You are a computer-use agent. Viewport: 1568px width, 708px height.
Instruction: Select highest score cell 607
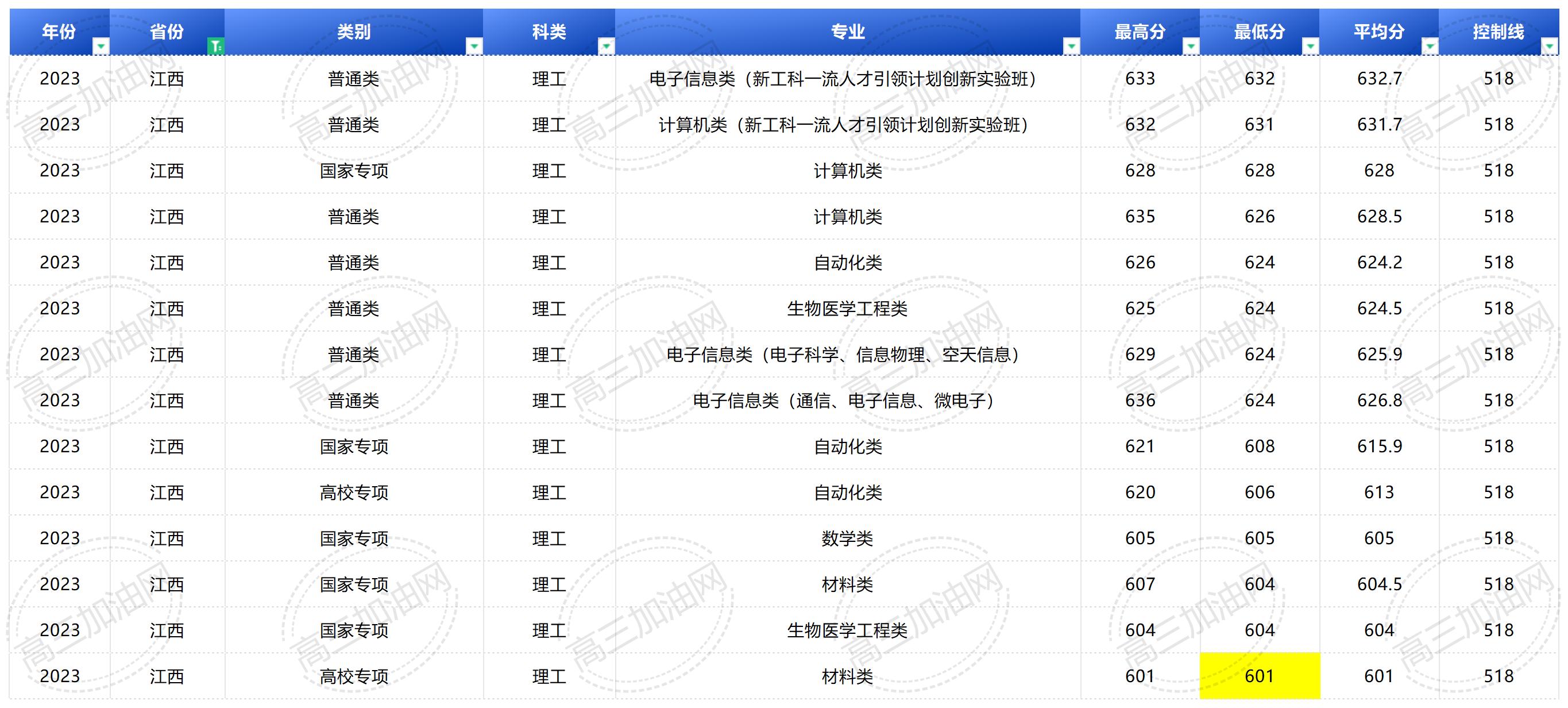[x=1140, y=584]
